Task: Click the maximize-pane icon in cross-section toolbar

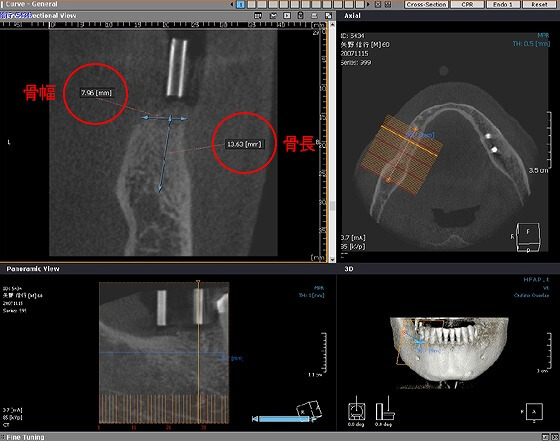Action: (328, 16)
